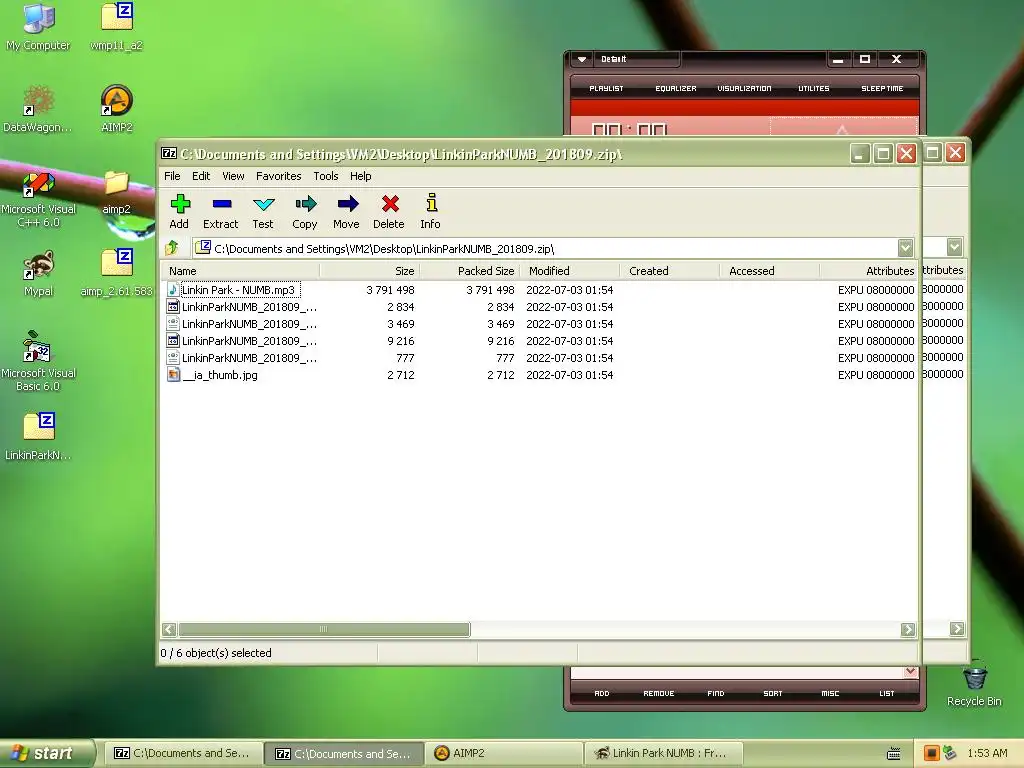
Task: Open the Edit menu
Action: pyautogui.click(x=201, y=176)
